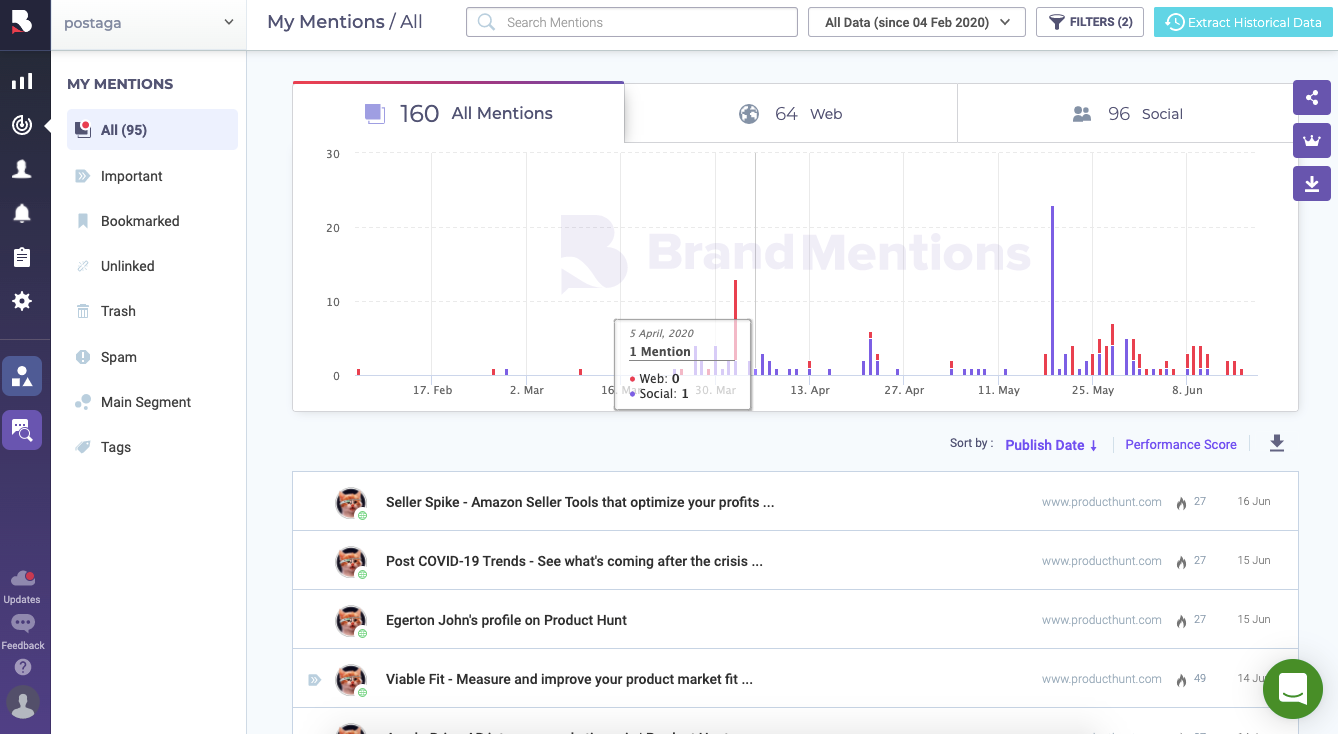Sort mentions by Performance Score link
The width and height of the screenshot is (1338, 734).
click(x=1180, y=444)
